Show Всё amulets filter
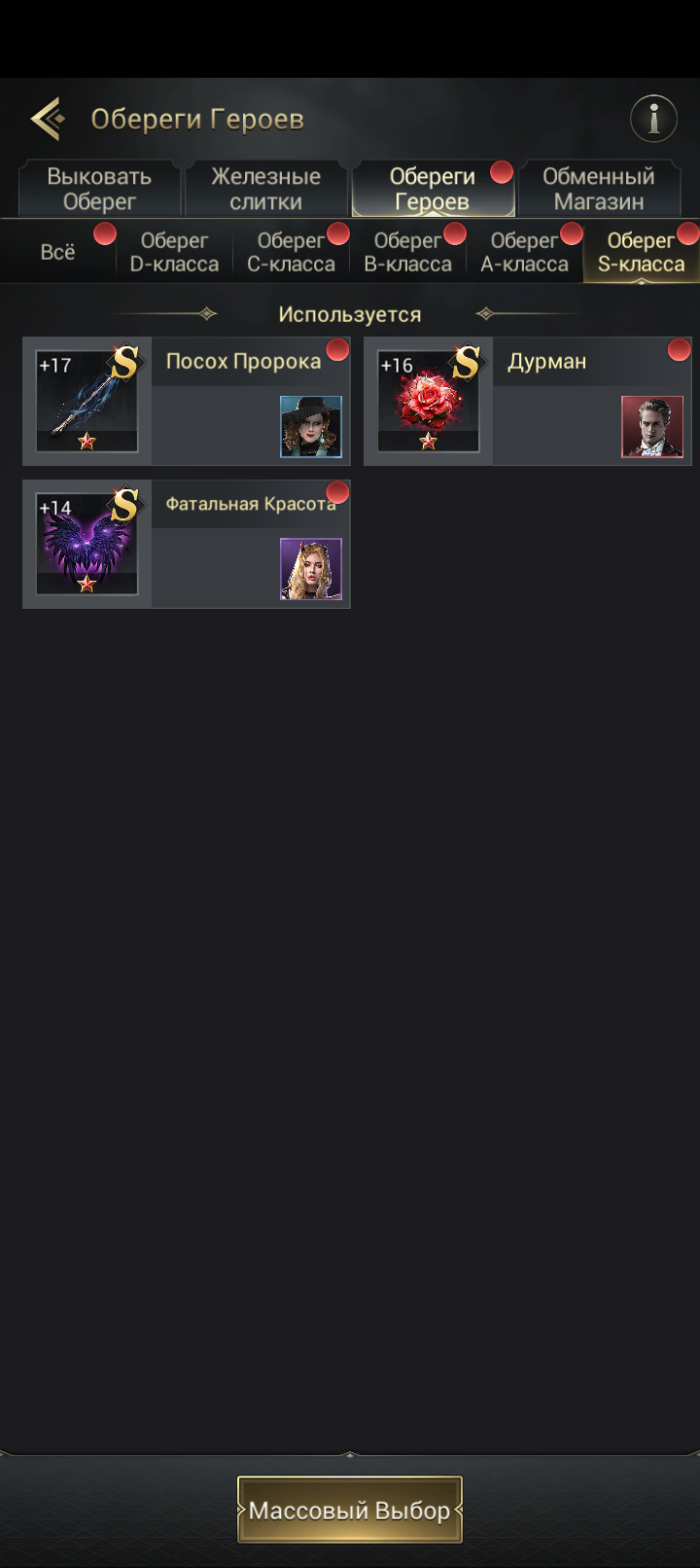This screenshot has height=1568, width=700. (x=58, y=252)
